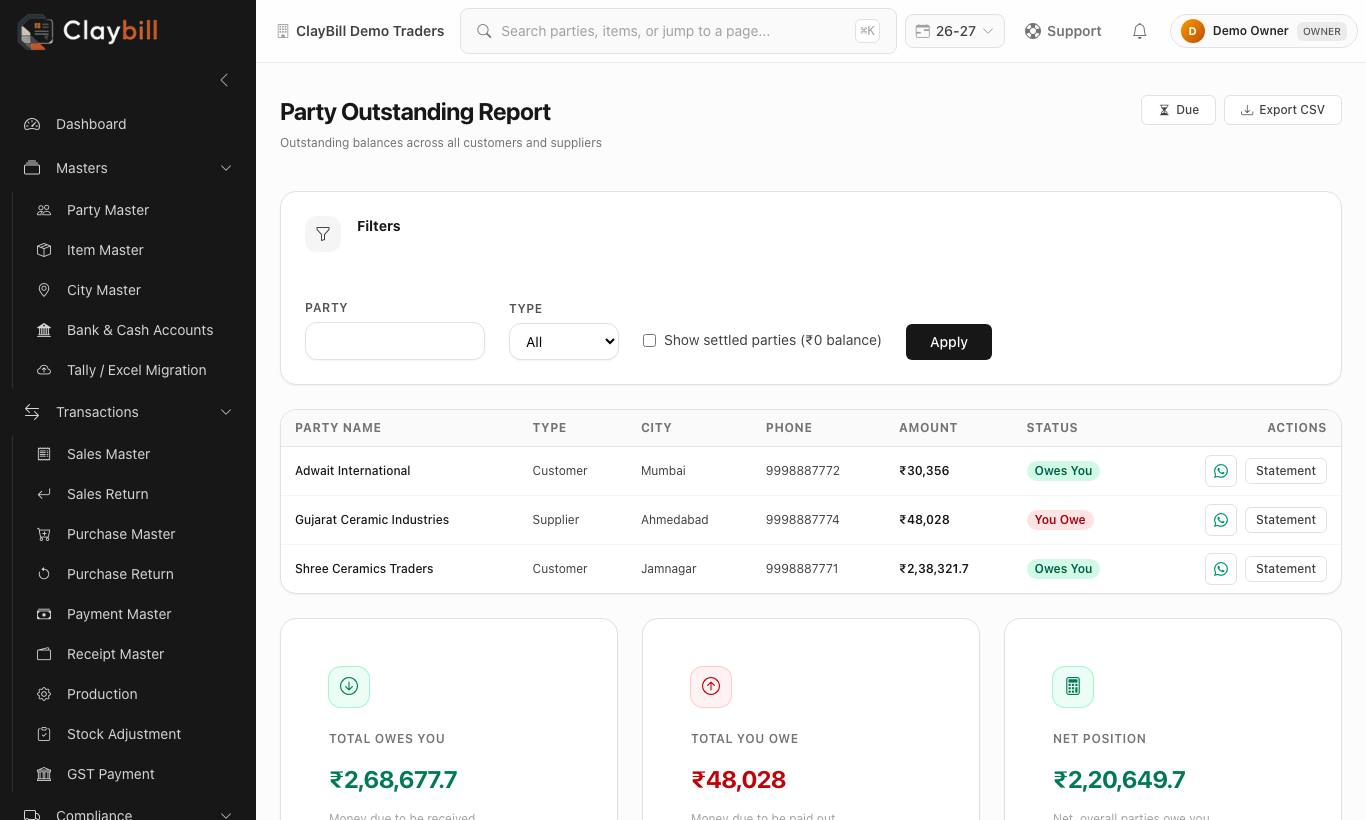The width and height of the screenshot is (1366, 820).
Task: Collapse the Transactions menu section
Action: (128, 412)
